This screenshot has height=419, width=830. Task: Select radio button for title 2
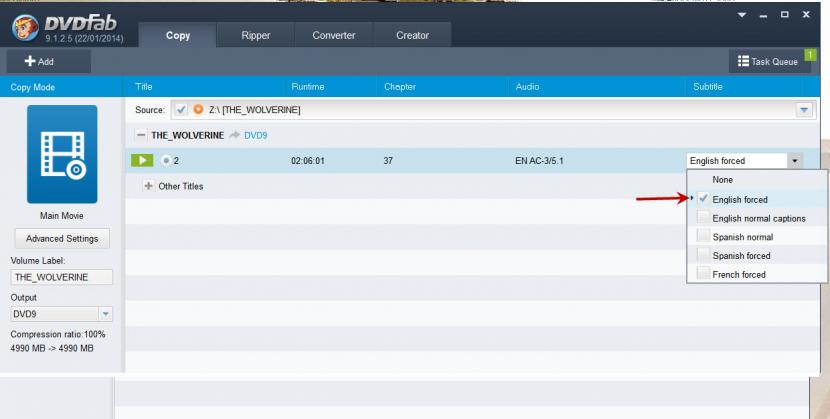(x=166, y=160)
